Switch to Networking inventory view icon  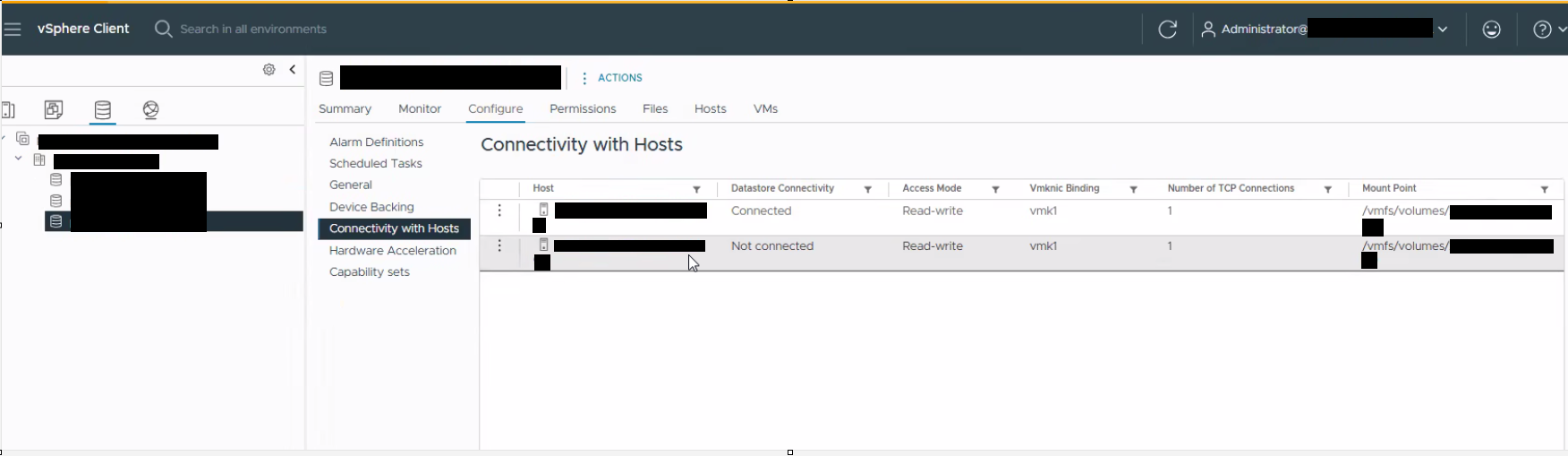pos(150,109)
